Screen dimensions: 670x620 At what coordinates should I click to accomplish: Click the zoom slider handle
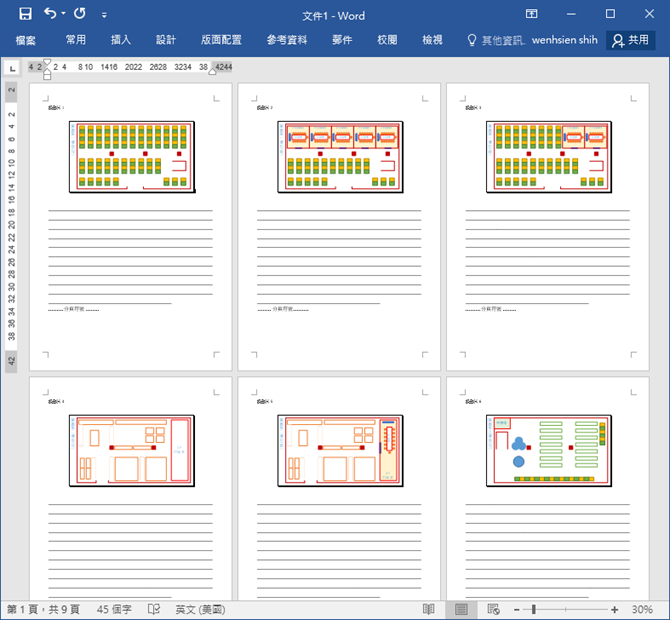pos(533,610)
